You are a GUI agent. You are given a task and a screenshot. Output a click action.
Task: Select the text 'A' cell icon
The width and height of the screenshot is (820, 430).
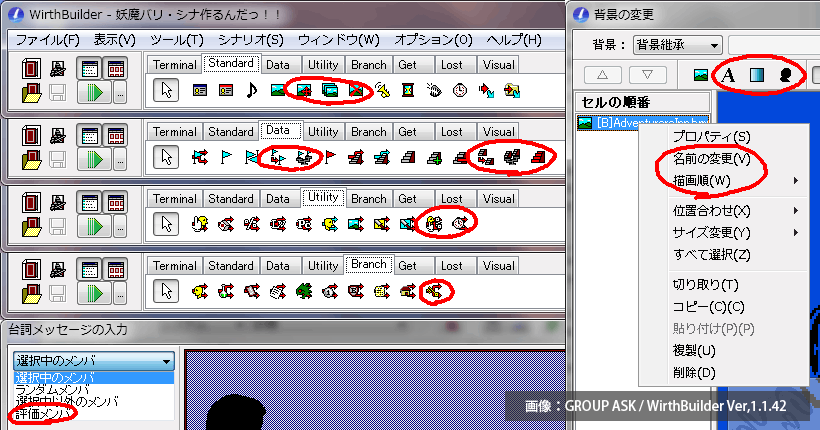[729, 75]
